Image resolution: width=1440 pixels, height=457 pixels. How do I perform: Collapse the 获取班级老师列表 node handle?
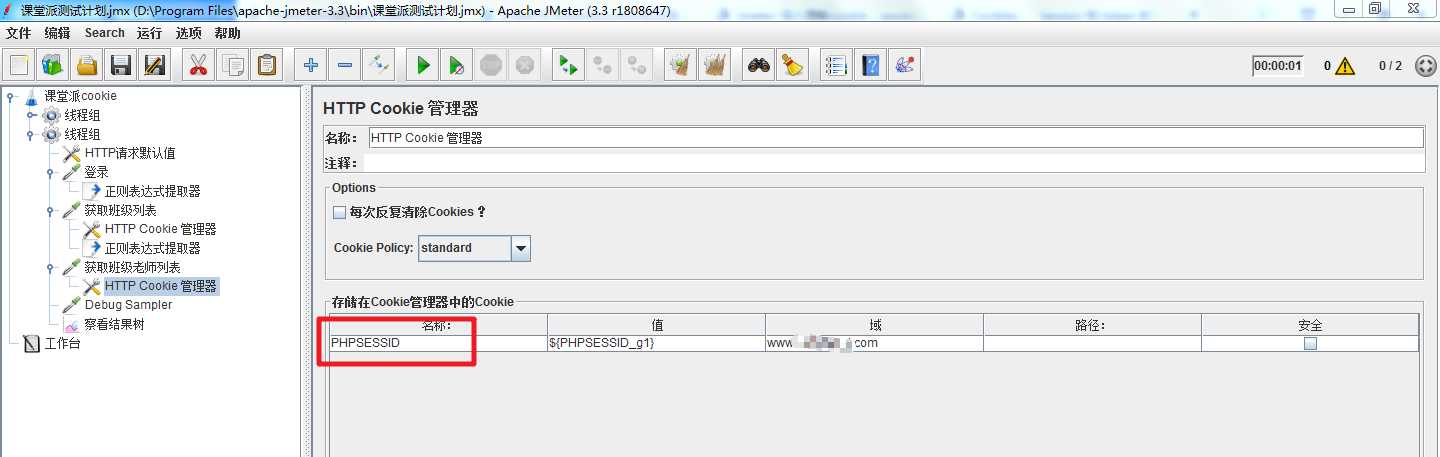pos(50,267)
